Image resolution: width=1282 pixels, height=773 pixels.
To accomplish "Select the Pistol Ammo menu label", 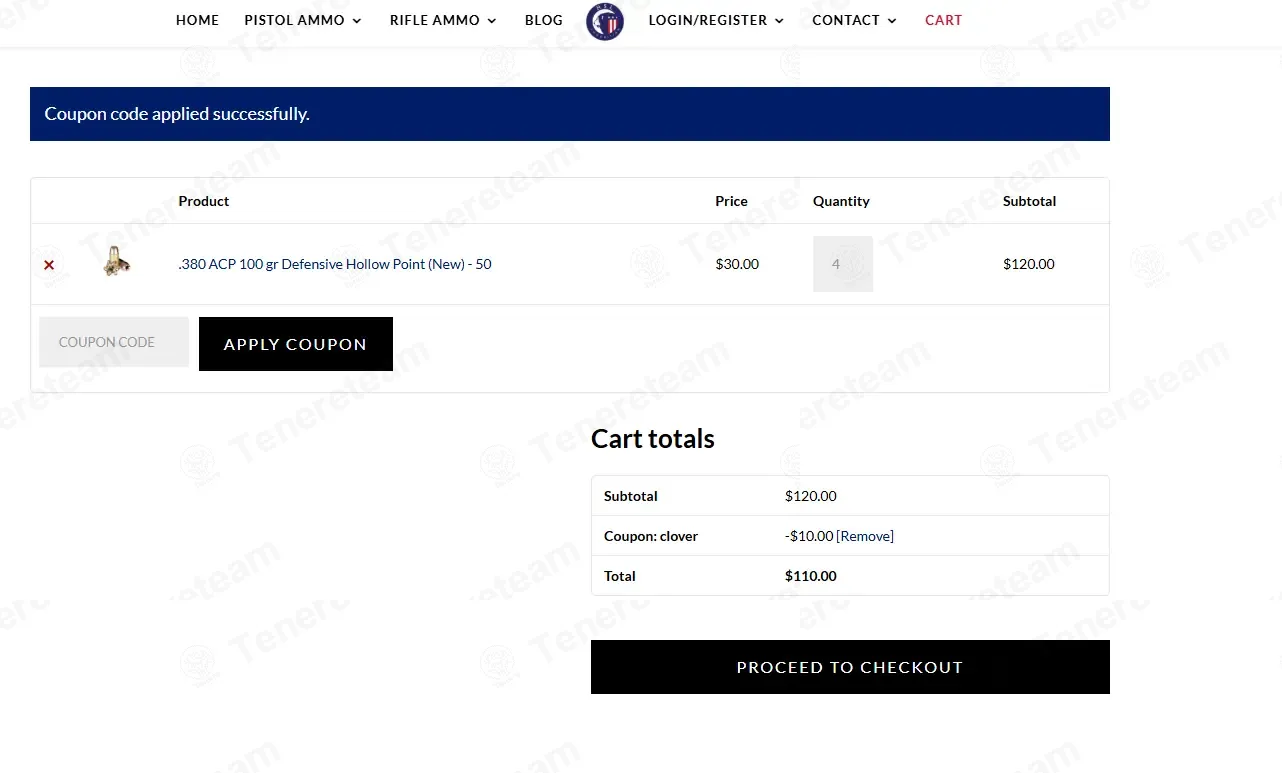I will (294, 20).
